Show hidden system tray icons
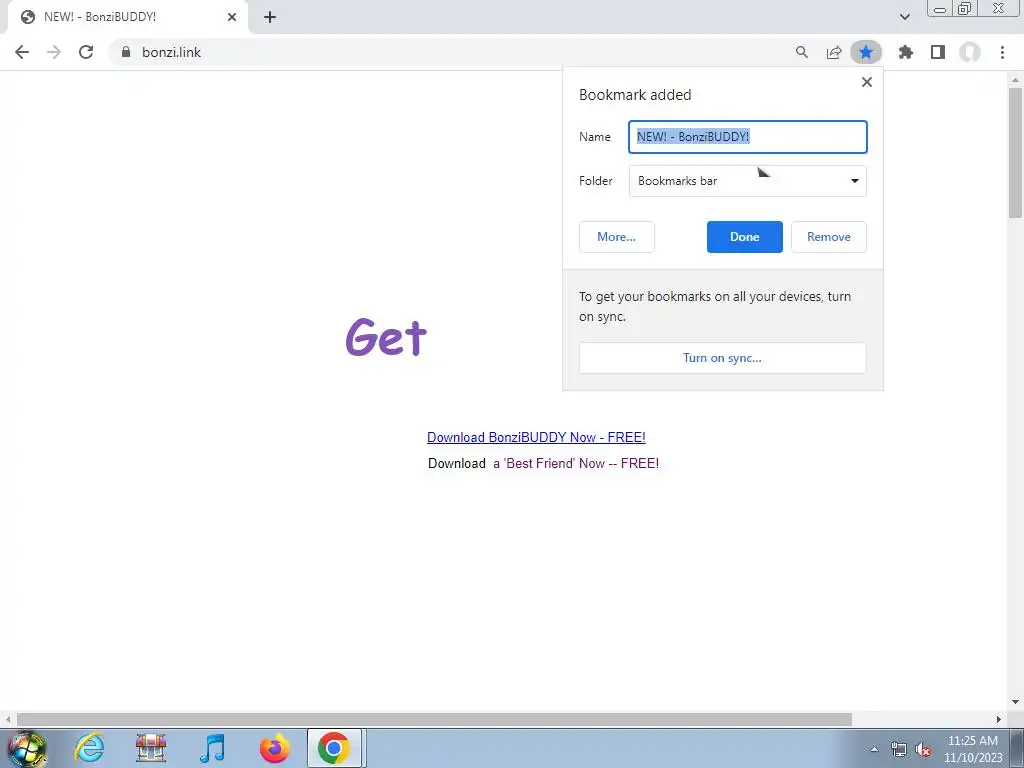Viewport: 1024px width, 768px height. coord(874,749)
